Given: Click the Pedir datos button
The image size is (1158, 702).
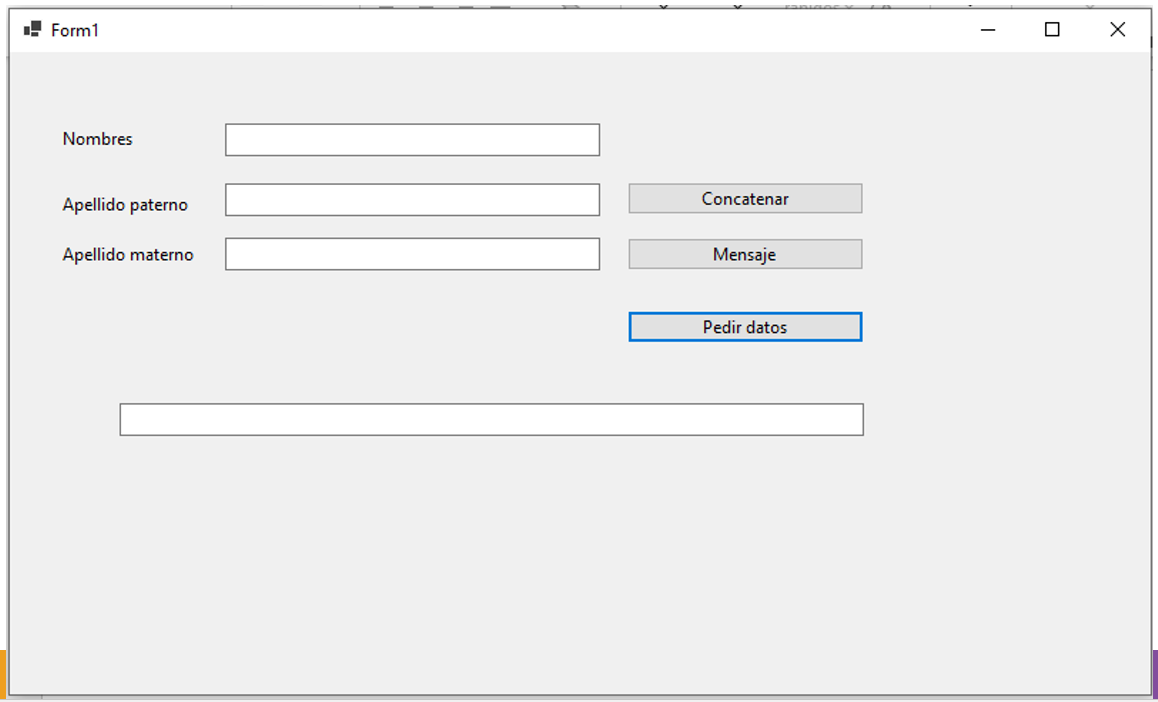Looking at the screenshot, I should point(745,327).
